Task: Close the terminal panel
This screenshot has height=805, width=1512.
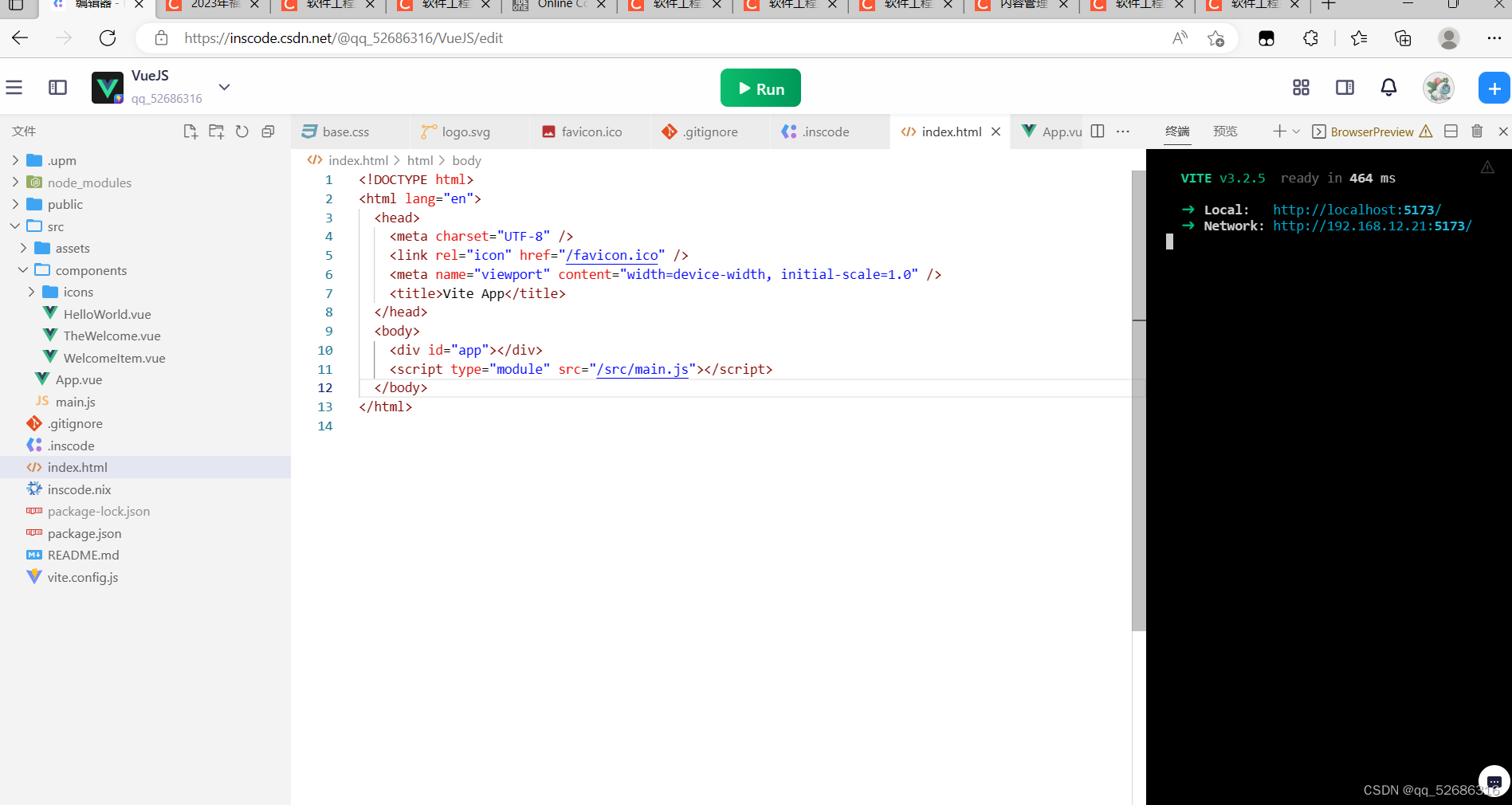Action: 1503,132
